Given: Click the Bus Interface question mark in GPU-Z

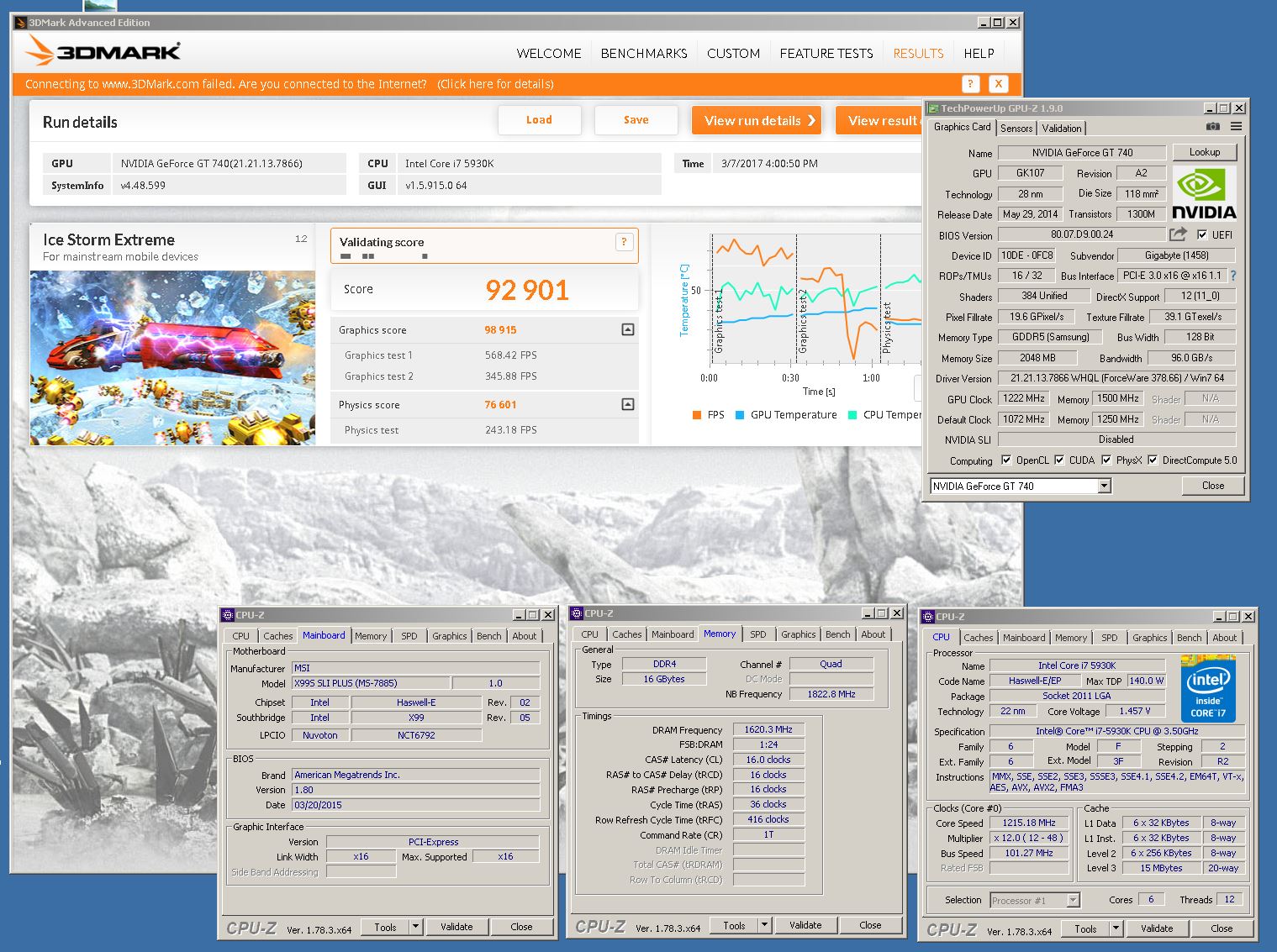Looking at the screenshot, I should (1233, 276).
